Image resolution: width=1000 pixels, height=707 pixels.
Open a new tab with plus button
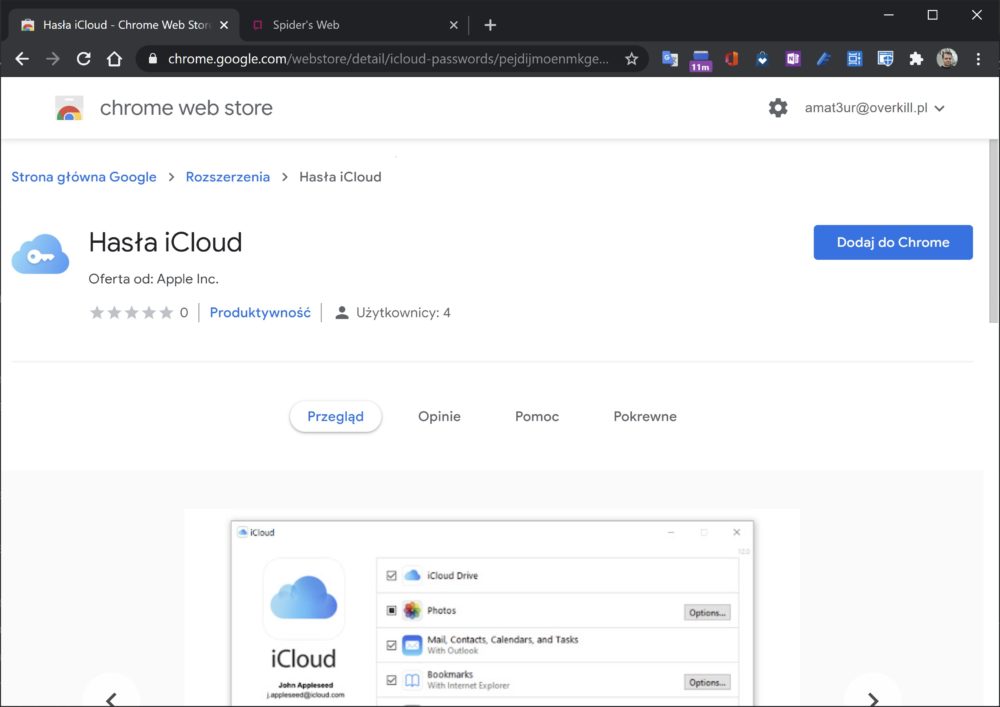(x=490, y=25)
